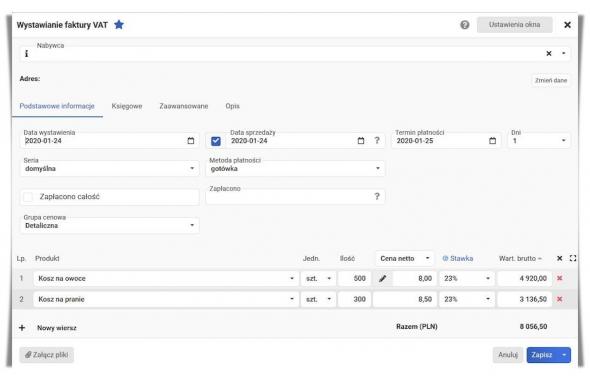The height and width of the screenshot is (382, 590).
Task: Open VAT rate dropdown in Kosz na pranie row
Action: (488, 299)
